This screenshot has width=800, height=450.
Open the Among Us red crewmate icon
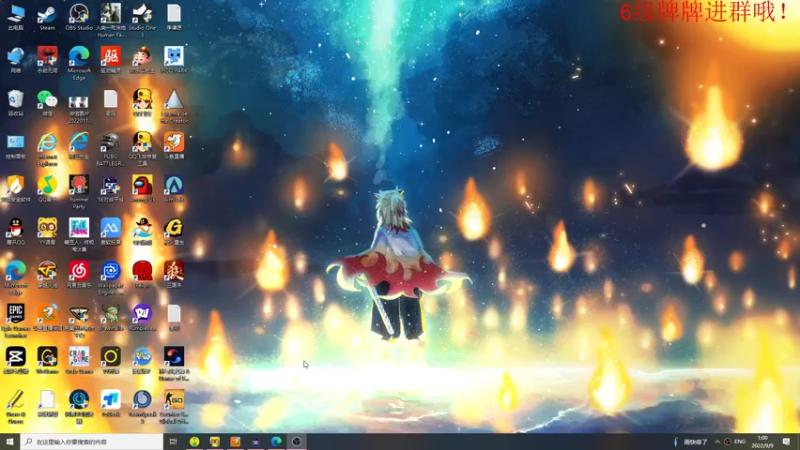point(142,189)
